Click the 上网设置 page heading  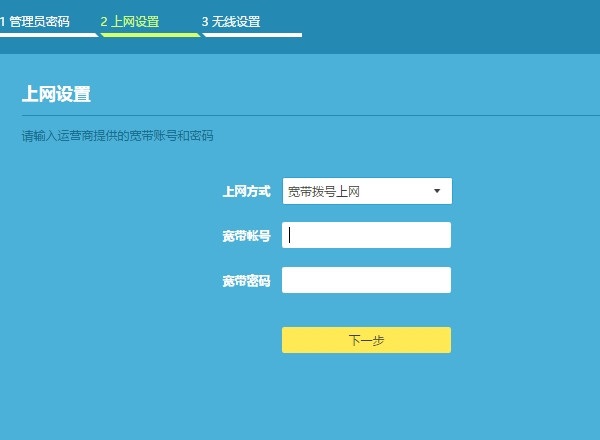coord(56,95)
